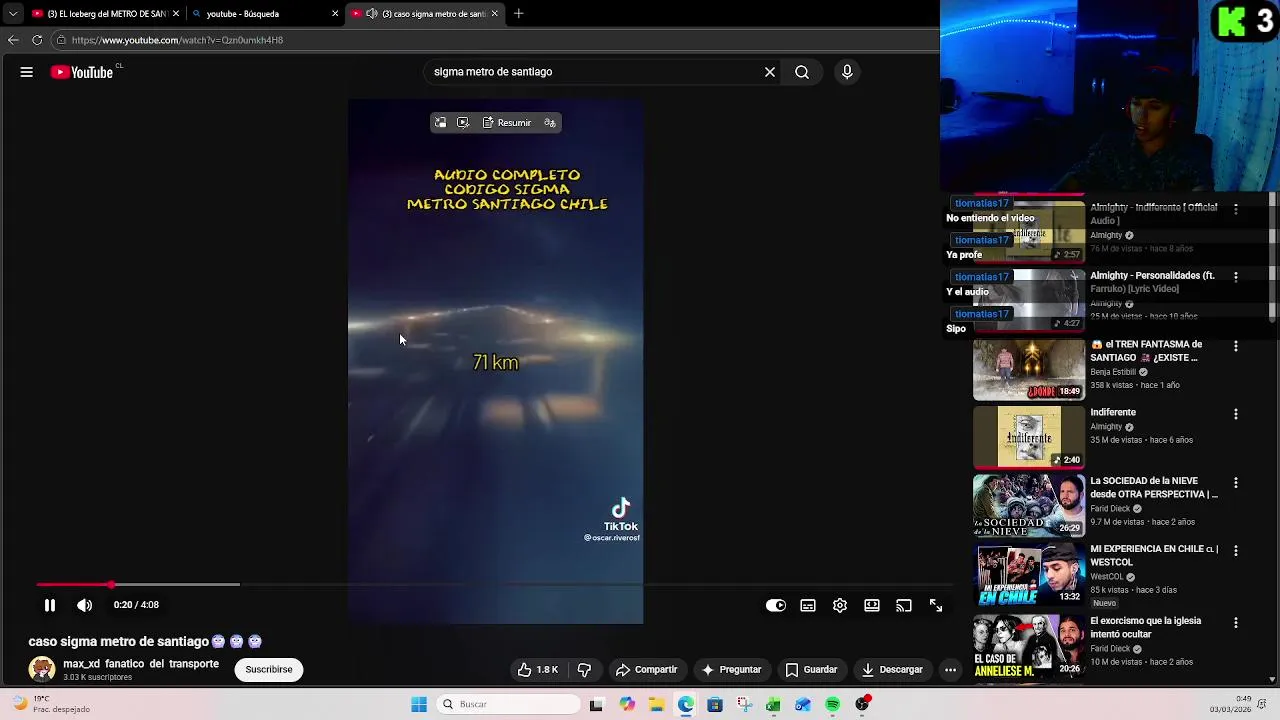
Task: Open the Indiferente video thumbnail
Action: [1029, 438]
